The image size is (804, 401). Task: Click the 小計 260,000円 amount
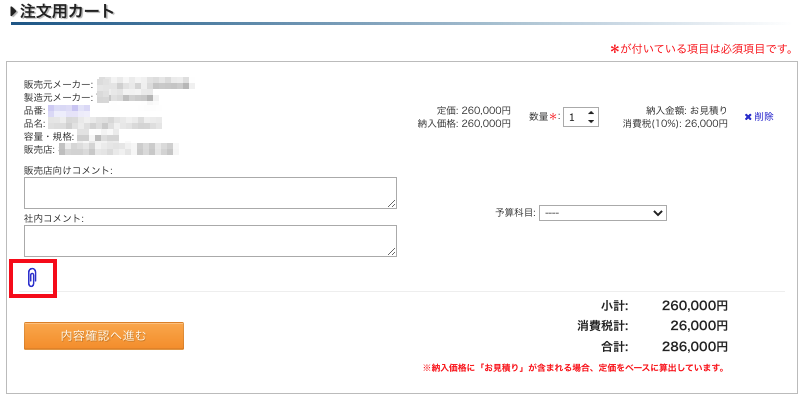[695, 306]
